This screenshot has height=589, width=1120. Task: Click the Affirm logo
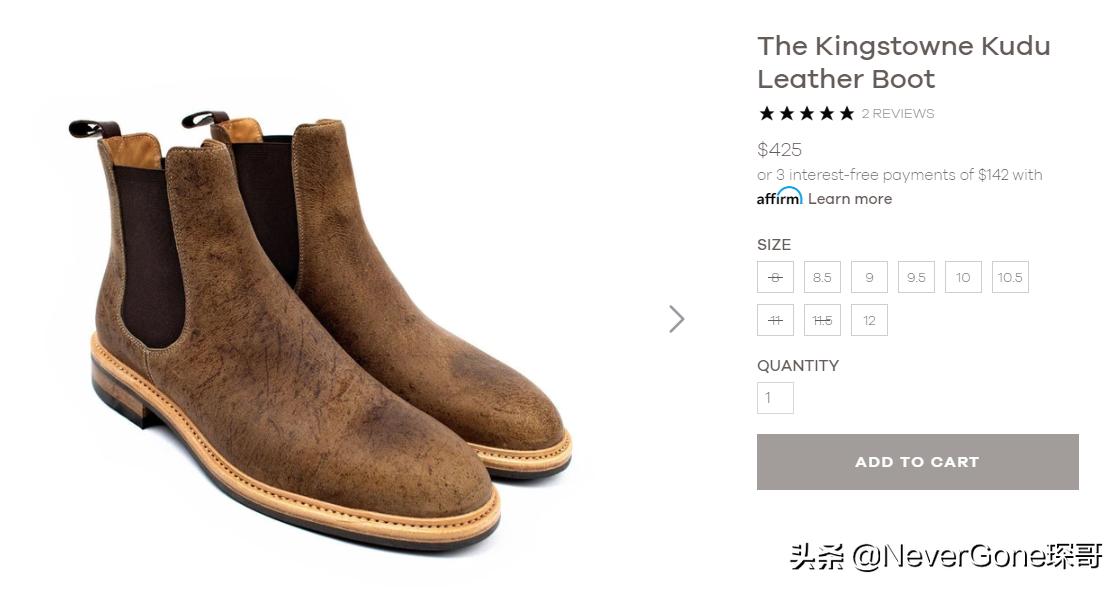tap(779, 197)
